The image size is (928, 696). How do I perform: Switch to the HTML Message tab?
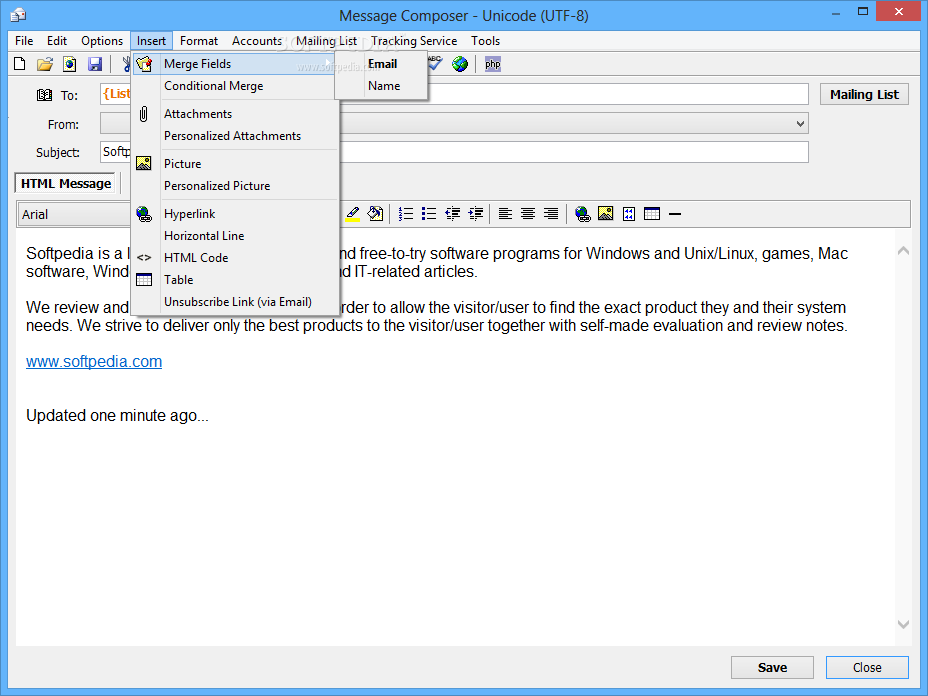click(x=66, y=183)
